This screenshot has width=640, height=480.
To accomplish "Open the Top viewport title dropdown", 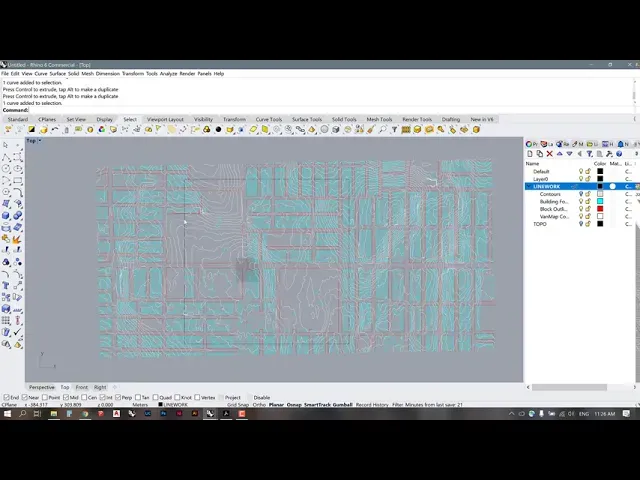I will pyautogui.click(x=32, y=141).
